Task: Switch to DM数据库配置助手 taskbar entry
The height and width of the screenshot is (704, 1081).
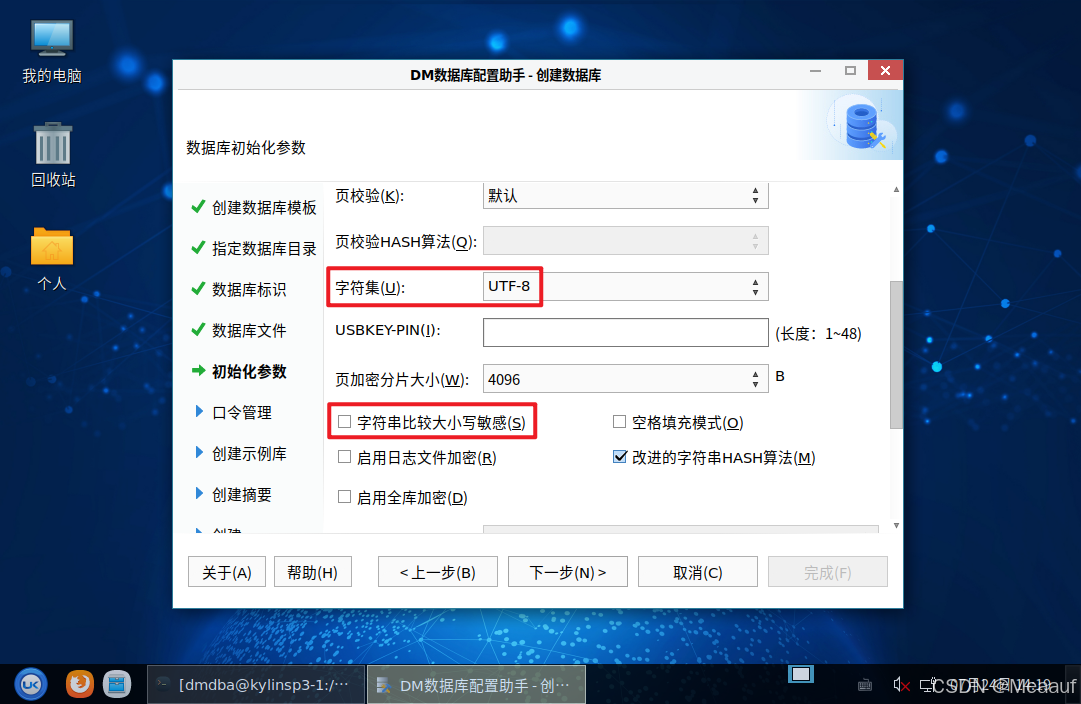Action: (x=476, y=685)
